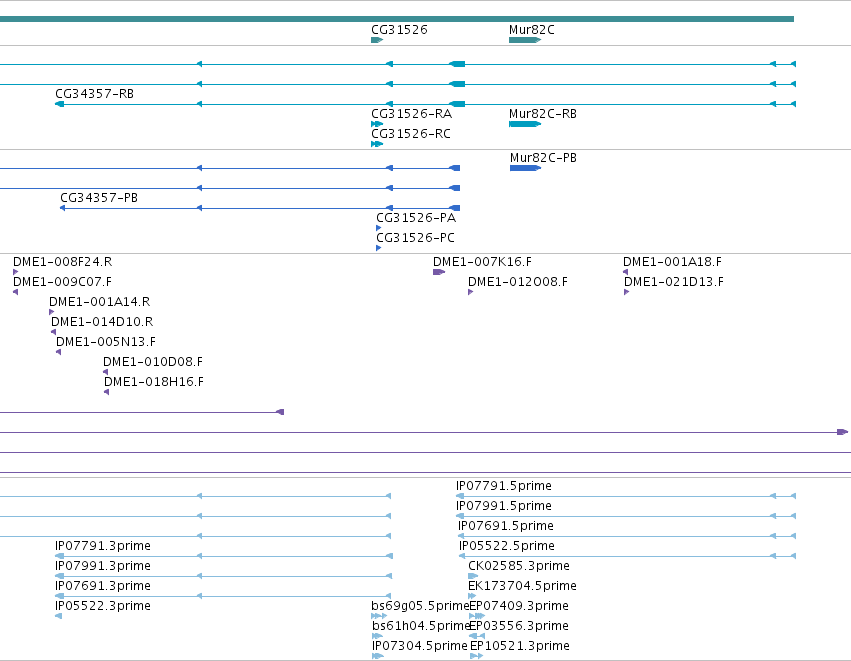Click the Mur82C-PB protein label
The height and width of the screenshot is (661, 851).
[543, 158]
